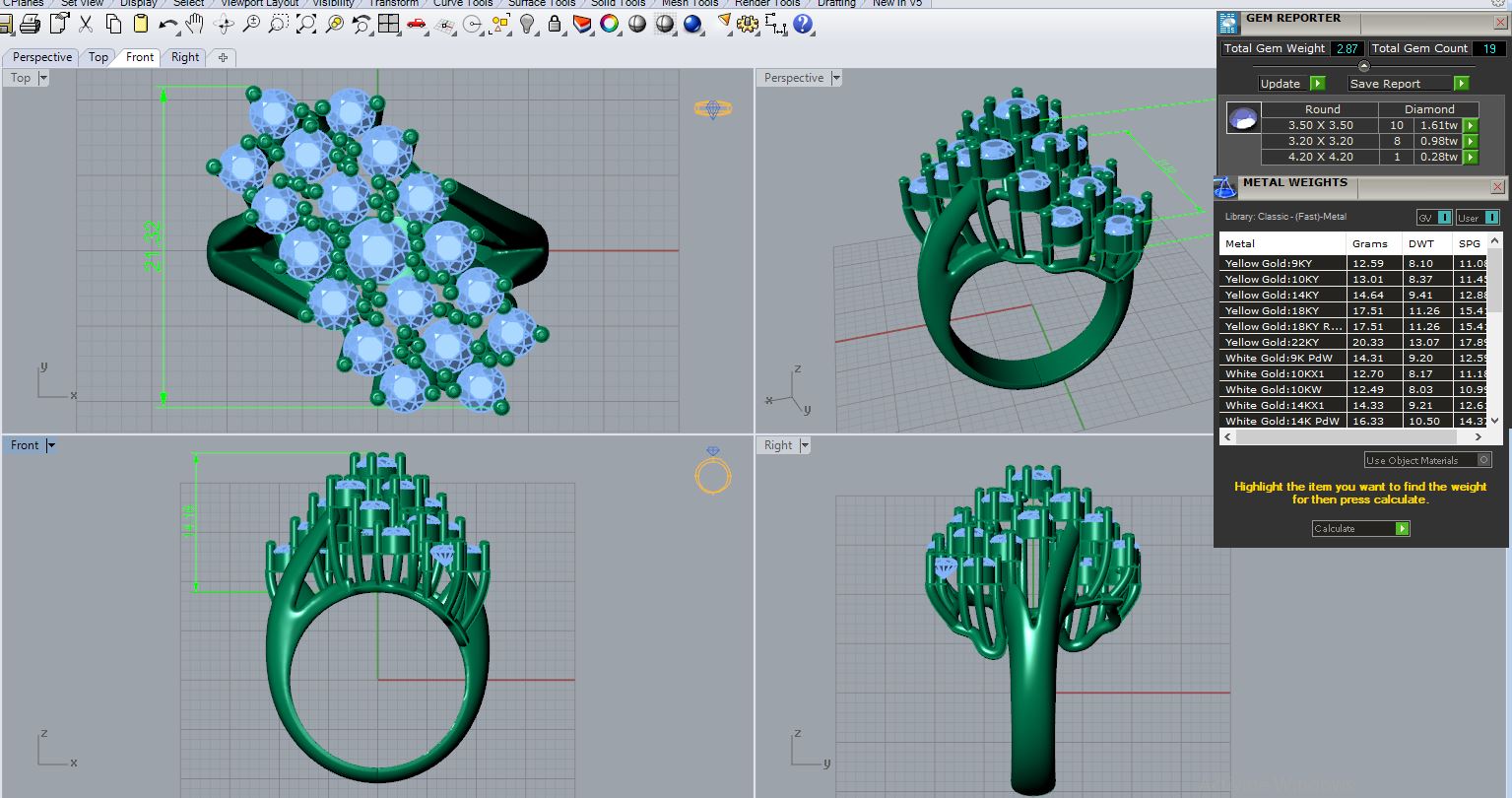Open the Mesh Tools toolbar tab
1512x798 pixels.
[x=690, y=3]
